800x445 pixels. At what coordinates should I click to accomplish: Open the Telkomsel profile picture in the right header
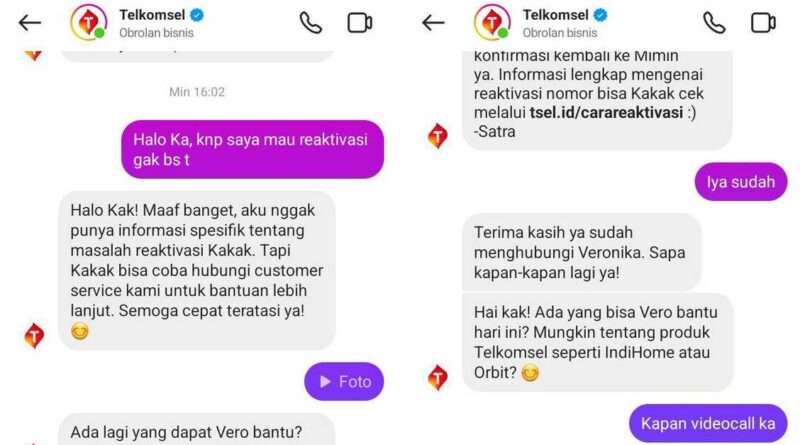[x=492, y=22]
